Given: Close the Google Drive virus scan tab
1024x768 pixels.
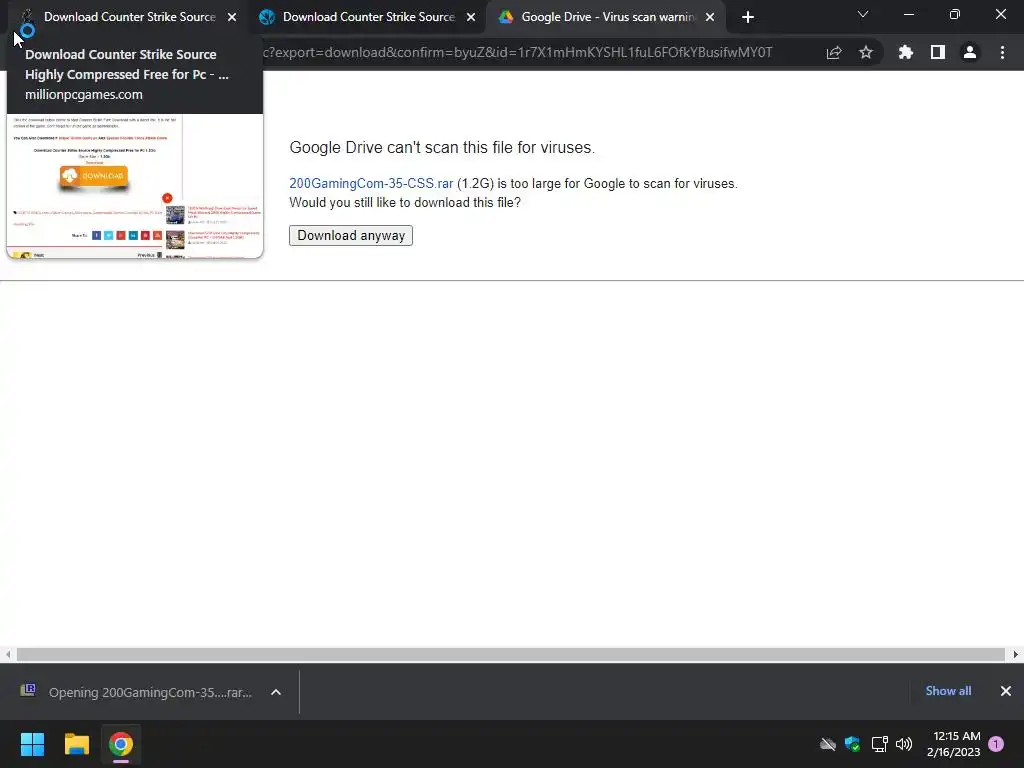Looking at the screenshot, I should coord(710,17).
